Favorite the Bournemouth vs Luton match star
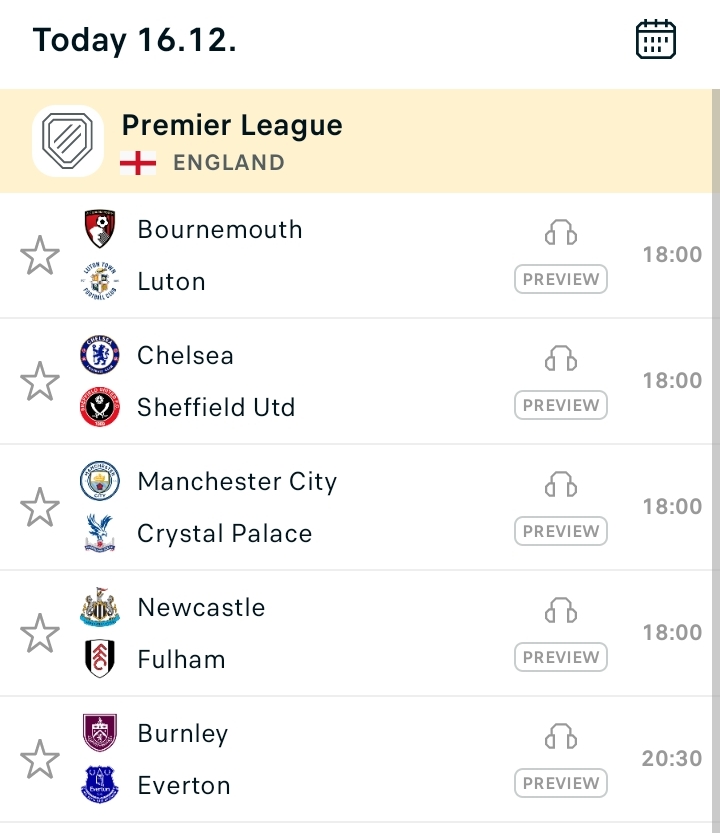 [40, 256]
